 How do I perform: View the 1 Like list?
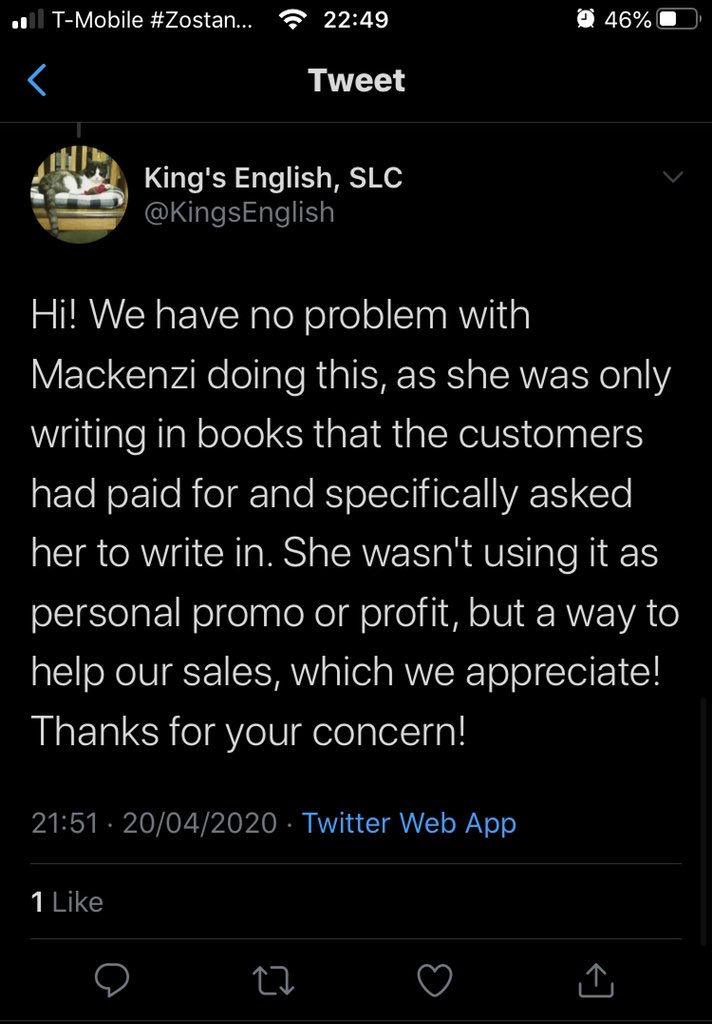(x=67, y=902)
